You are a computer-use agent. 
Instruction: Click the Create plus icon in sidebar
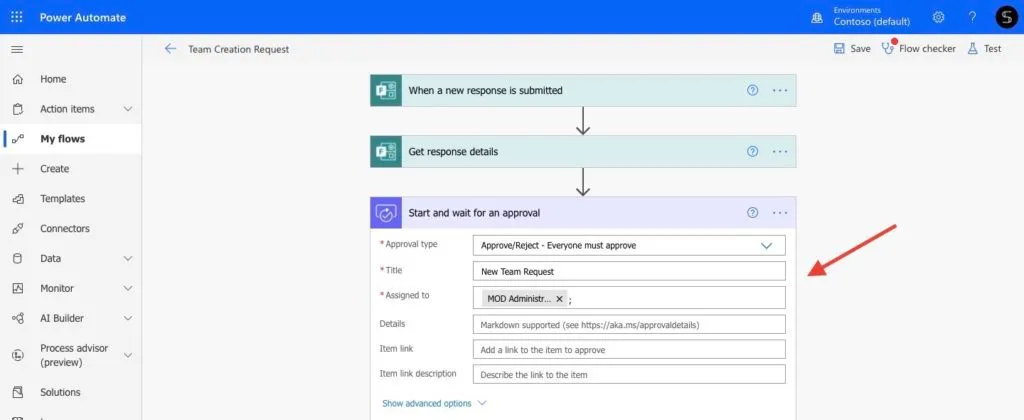pos(18,169)
